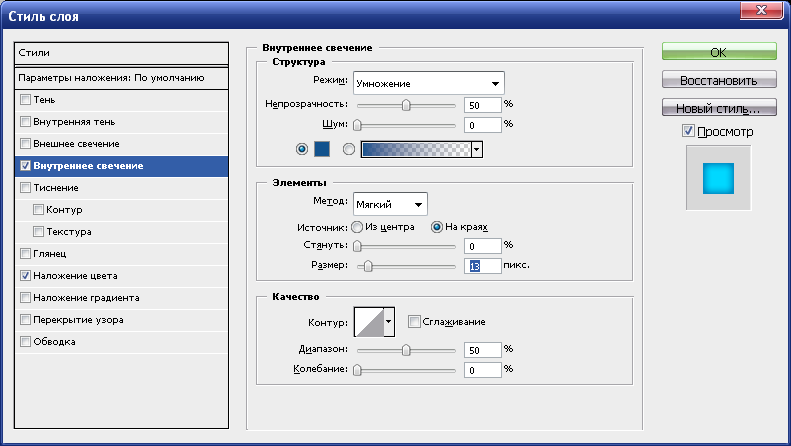Click the Восстановить button
Screen dimensions: 791x446
point(719,80)
